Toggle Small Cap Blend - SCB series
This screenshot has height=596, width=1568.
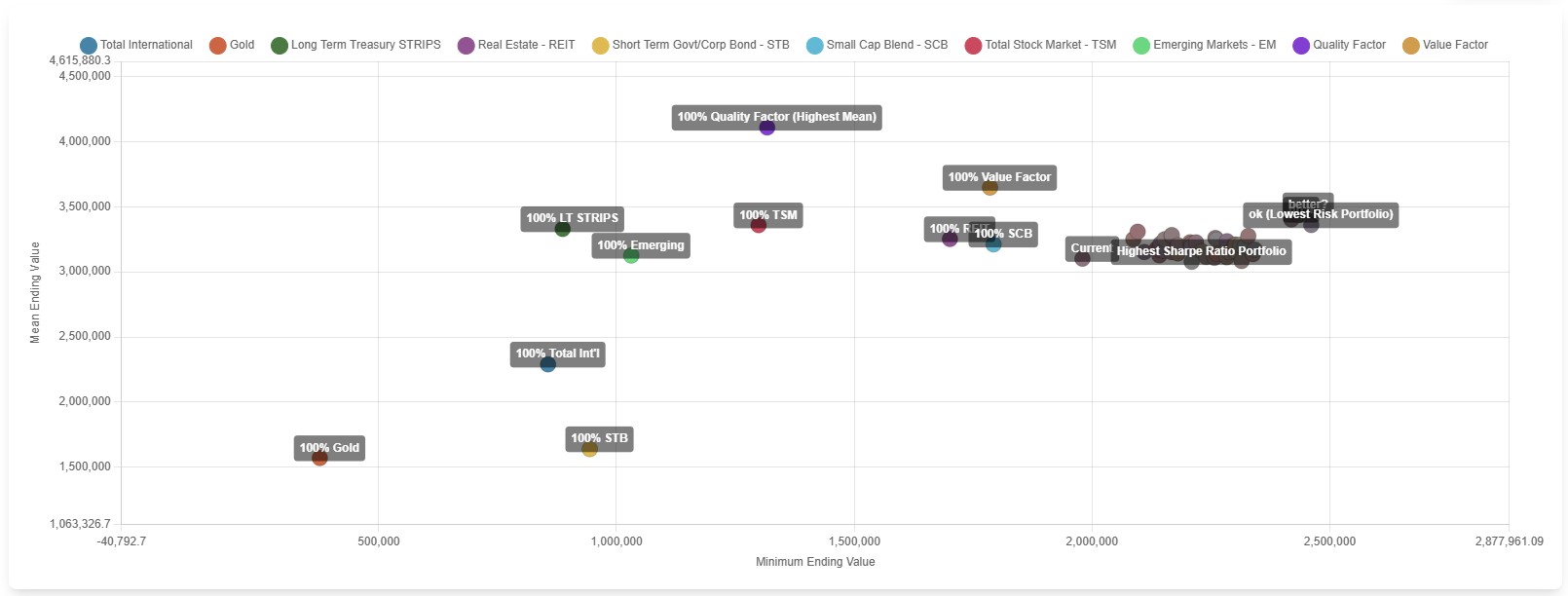pyautogui.click(x=877, y=45)
